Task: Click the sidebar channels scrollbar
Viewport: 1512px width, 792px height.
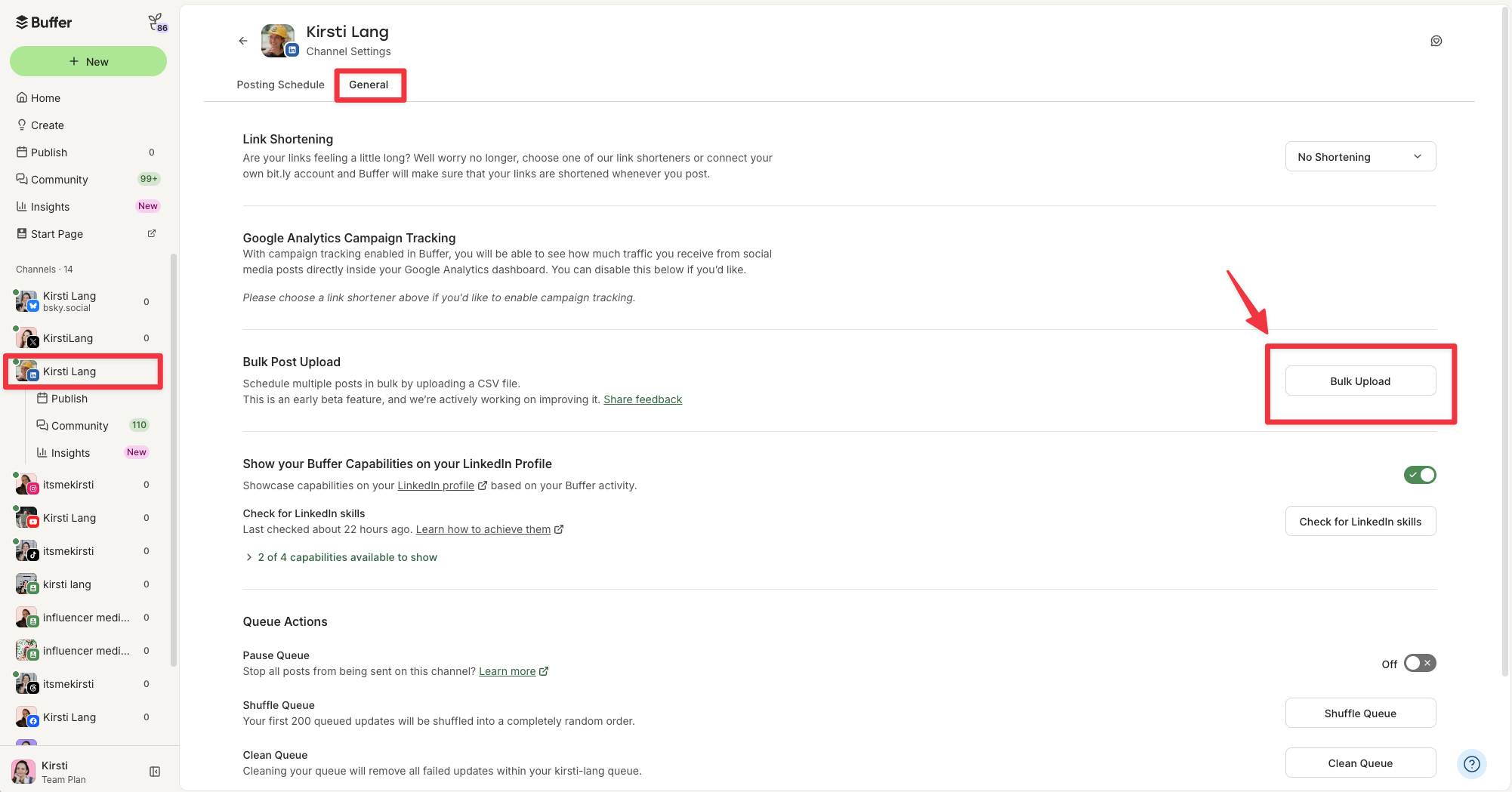Action: pyautogui.click(x=174, y=461)
